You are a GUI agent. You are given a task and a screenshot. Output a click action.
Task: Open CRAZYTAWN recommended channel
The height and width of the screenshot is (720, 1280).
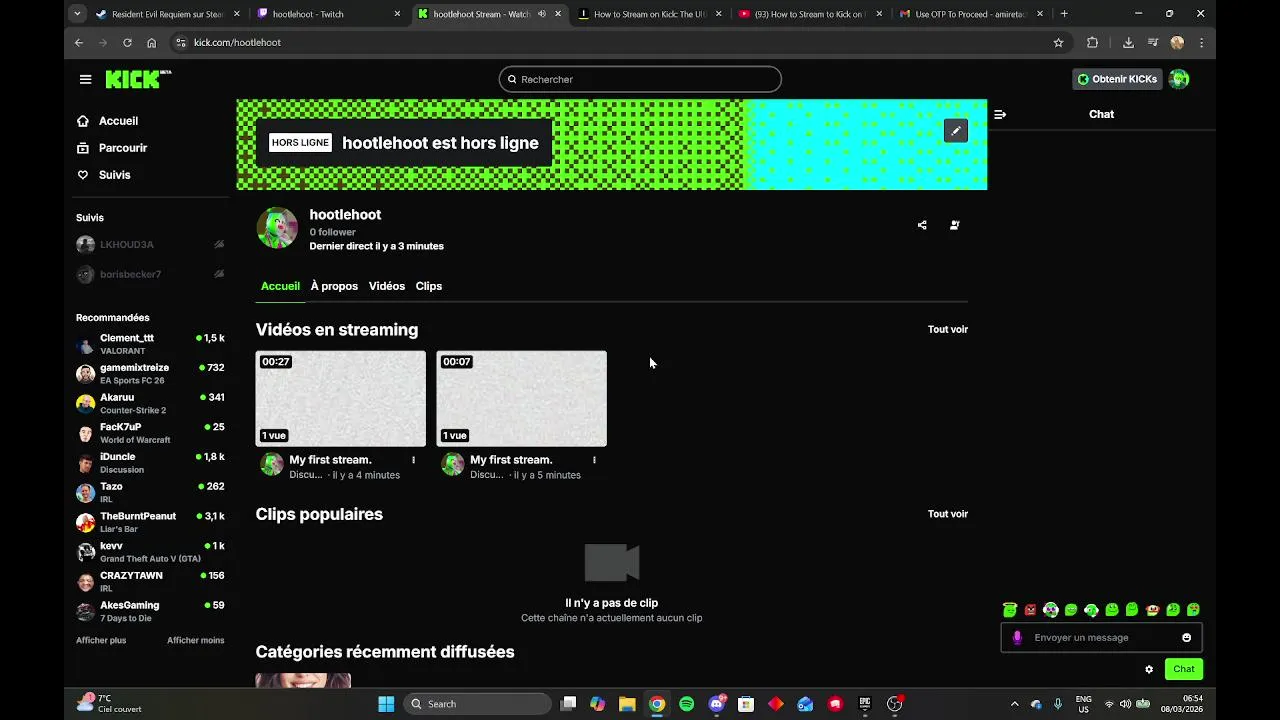[x=150, y=582]
